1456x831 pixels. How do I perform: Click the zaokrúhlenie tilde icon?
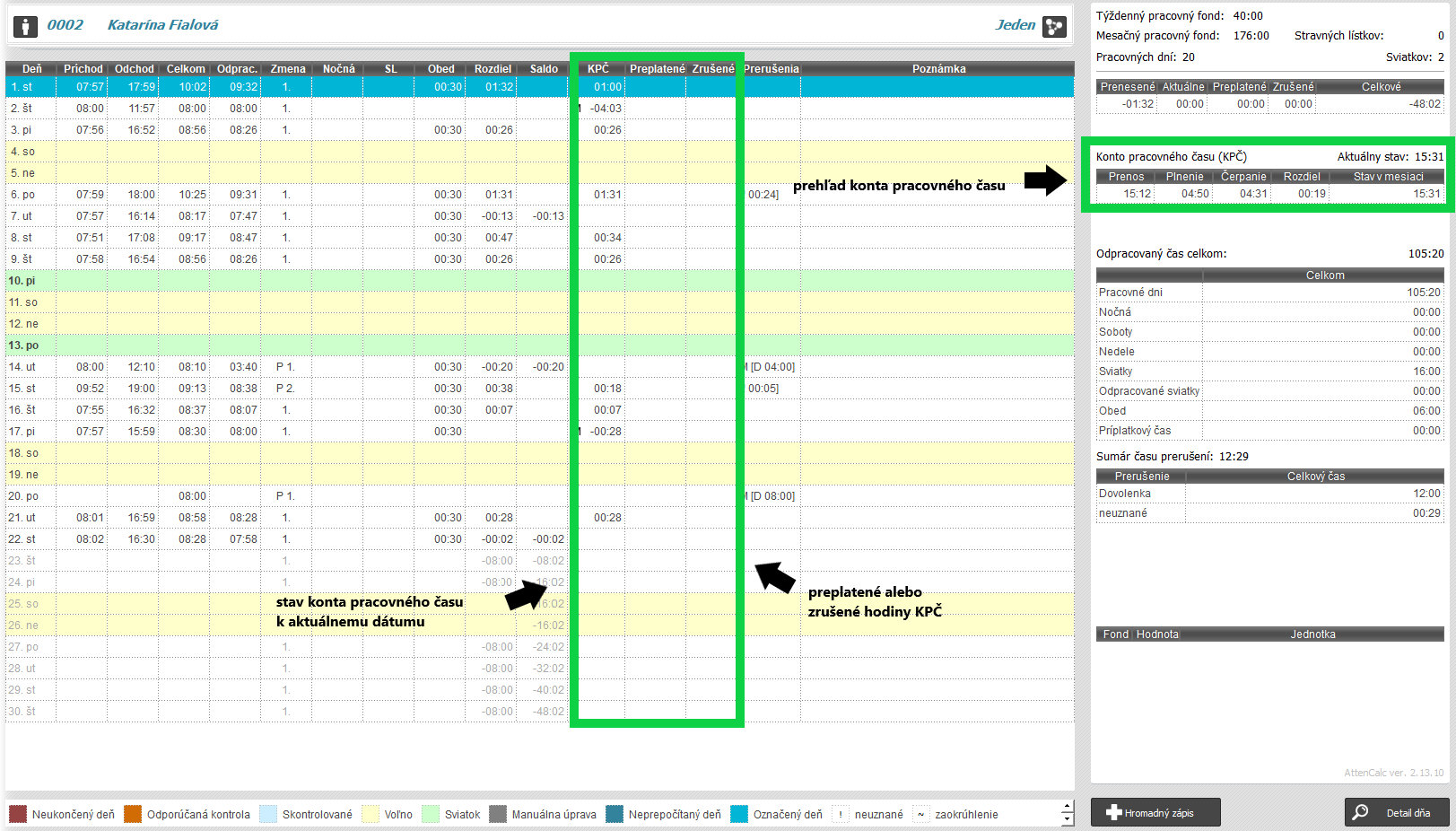921,814
